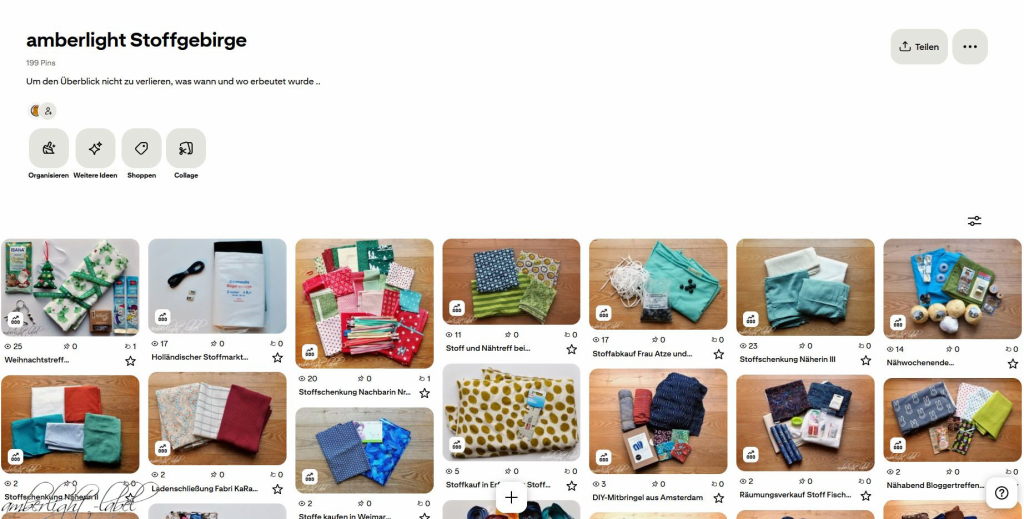The width and height of the screenshot is (1024, 519).
Task: Favorite the Weihnachtstreff pin with star
Action: (x=131, y=360)
